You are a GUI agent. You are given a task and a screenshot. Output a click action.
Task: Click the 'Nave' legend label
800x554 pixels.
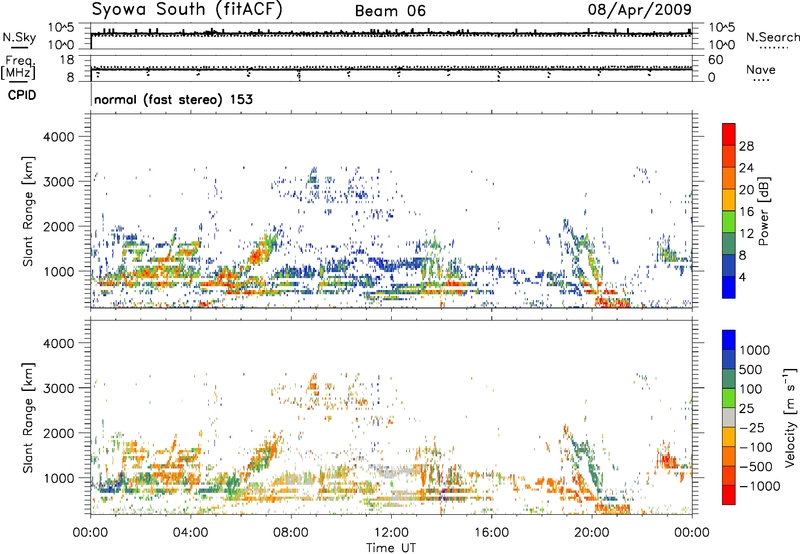(x=760, y=70)
